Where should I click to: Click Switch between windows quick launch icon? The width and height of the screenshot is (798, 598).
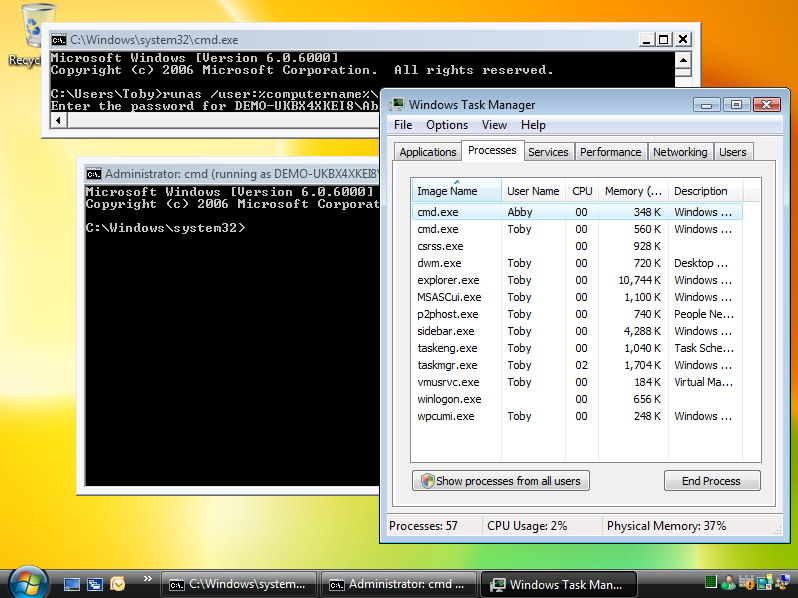[95, 584]
